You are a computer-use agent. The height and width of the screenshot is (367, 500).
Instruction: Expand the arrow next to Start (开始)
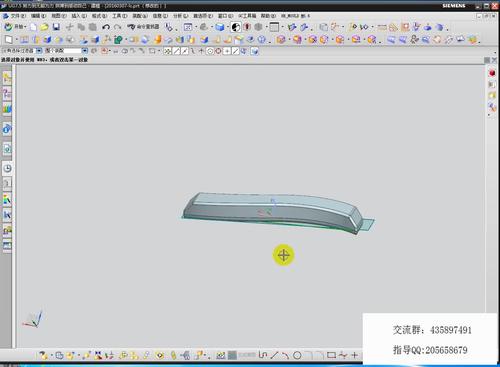[25, 27]
